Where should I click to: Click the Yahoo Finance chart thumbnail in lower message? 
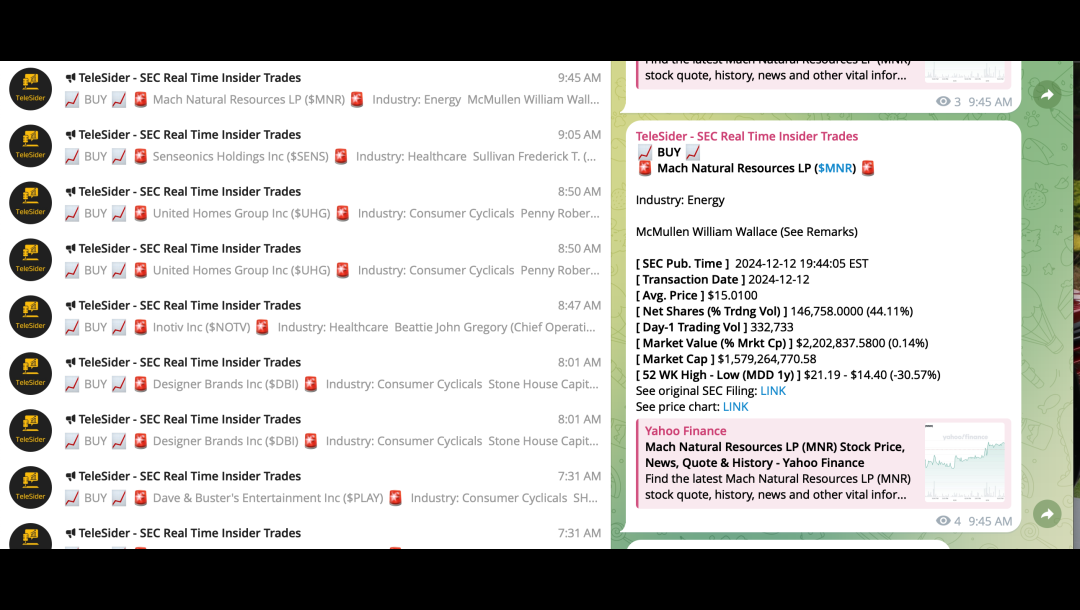(x=964, y=463)
